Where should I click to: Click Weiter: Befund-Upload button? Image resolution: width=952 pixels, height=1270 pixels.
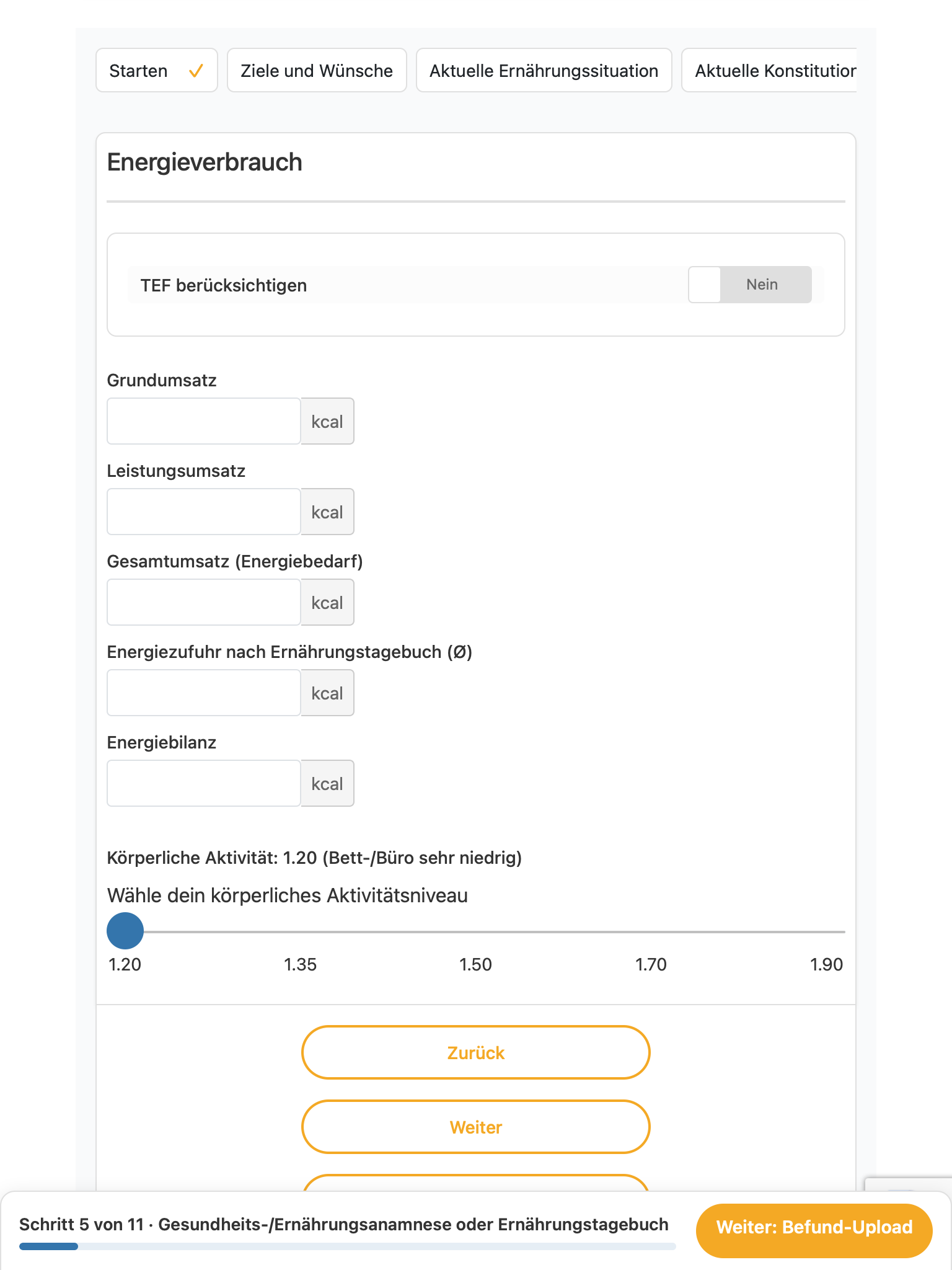(x=814, y=1227)
